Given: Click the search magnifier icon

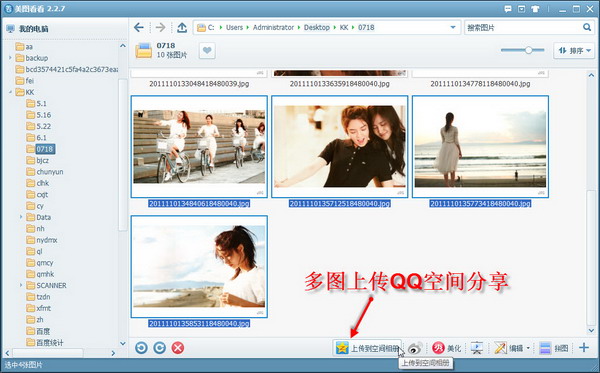Looking at the screenshot, I should coord(587,27).
